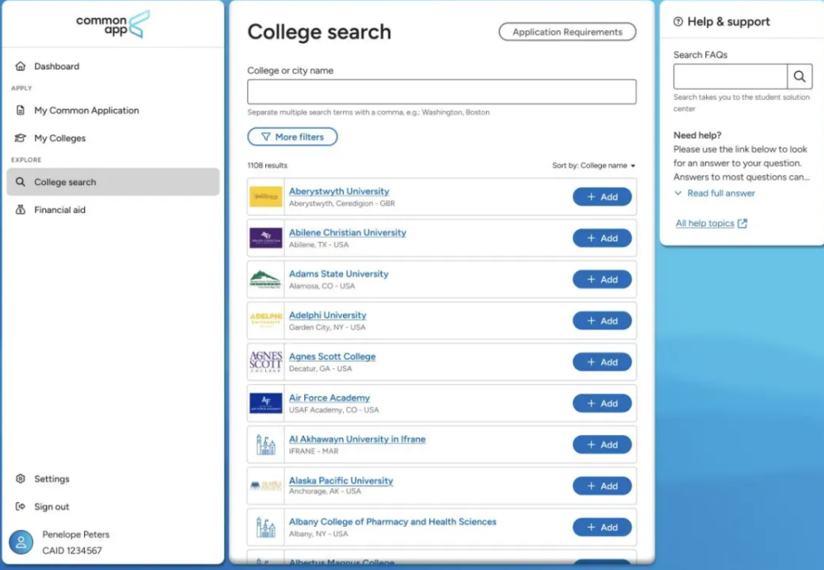Click external link icon beside All help topics
The height and width of the screenshot is (570, 824).
(742, 223)
